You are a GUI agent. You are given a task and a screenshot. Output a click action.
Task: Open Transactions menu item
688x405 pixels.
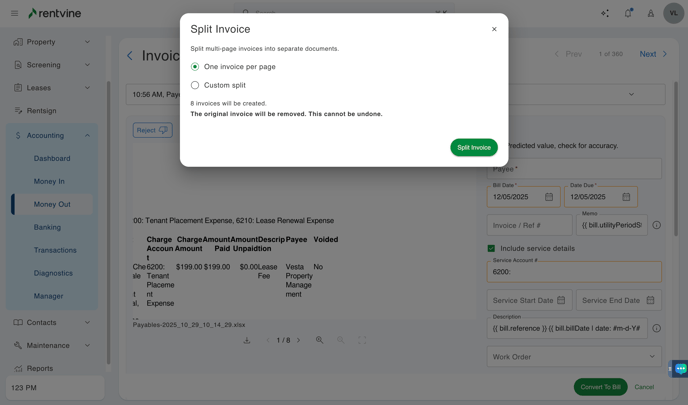pos(55,250)
